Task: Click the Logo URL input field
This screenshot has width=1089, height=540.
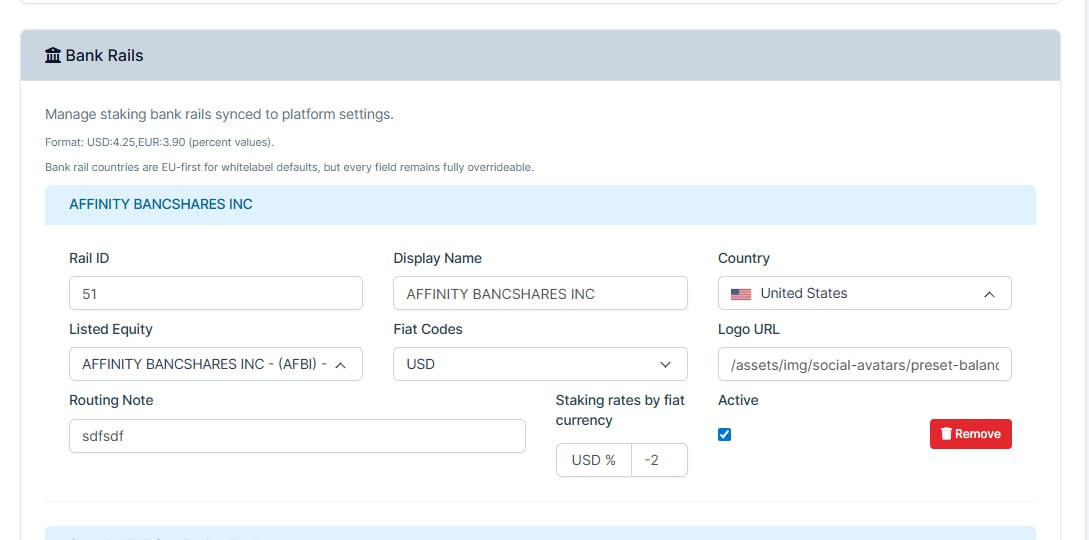Action: click(865, 364)
